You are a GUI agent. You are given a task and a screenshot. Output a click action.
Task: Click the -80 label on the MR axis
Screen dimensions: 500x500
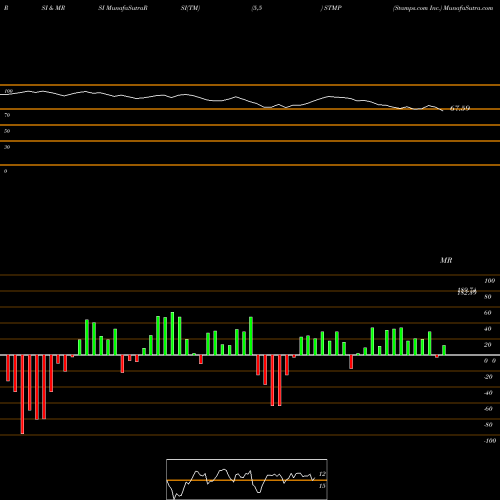pos(488,425)
